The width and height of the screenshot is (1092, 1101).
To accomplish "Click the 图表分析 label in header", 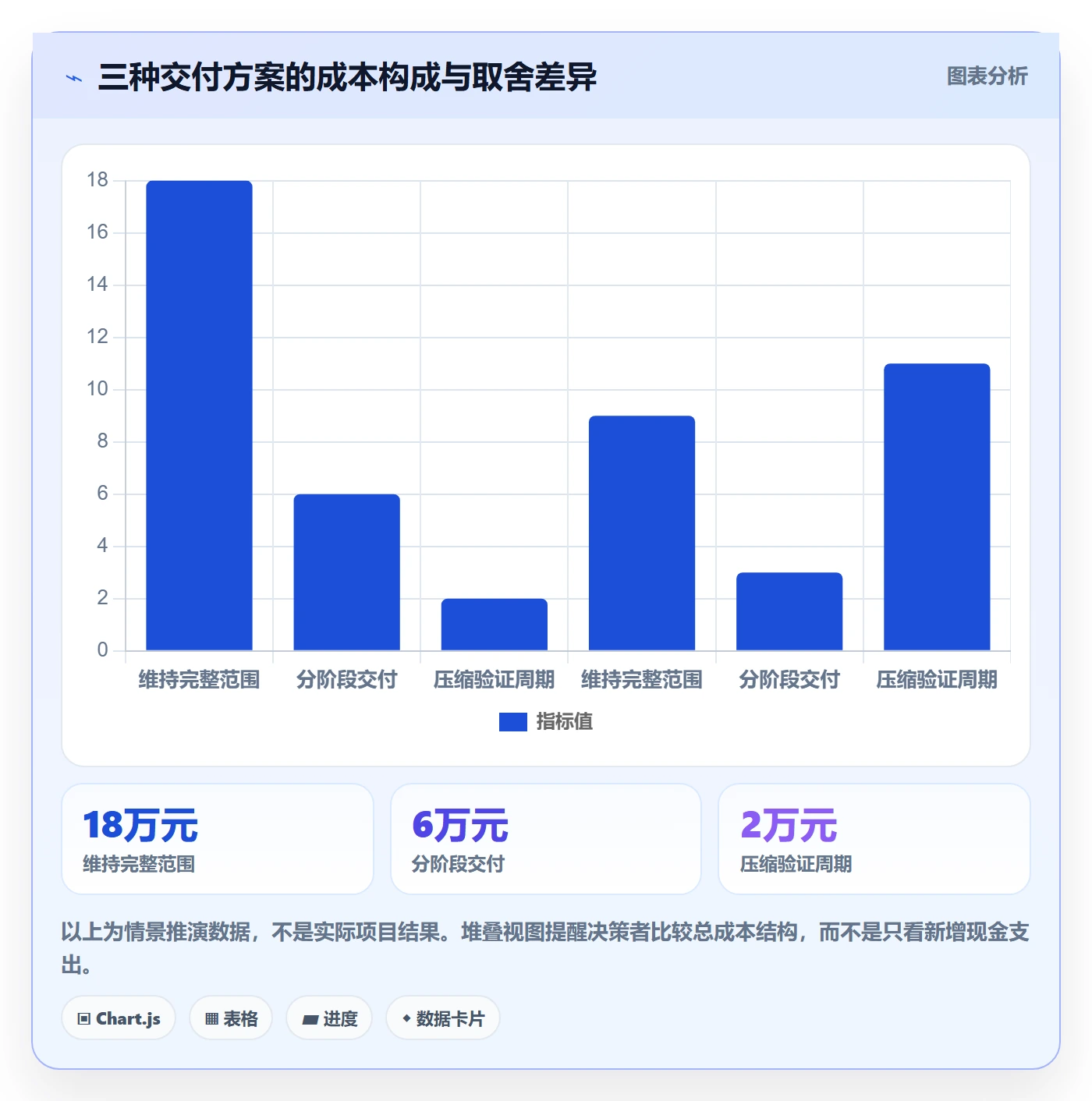I will [987, 76].
